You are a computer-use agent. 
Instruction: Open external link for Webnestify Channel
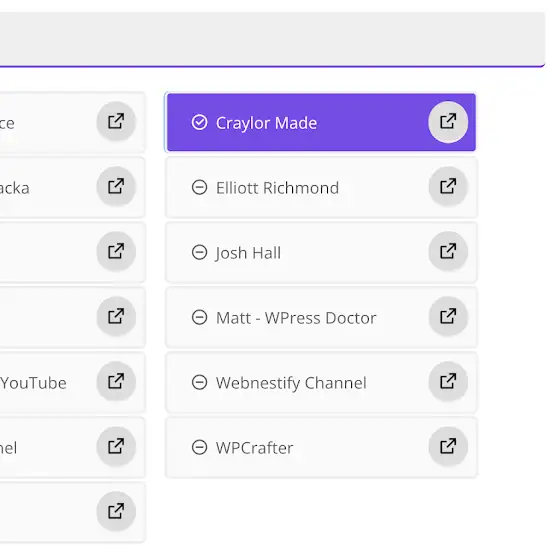click(x=448, y=382)
